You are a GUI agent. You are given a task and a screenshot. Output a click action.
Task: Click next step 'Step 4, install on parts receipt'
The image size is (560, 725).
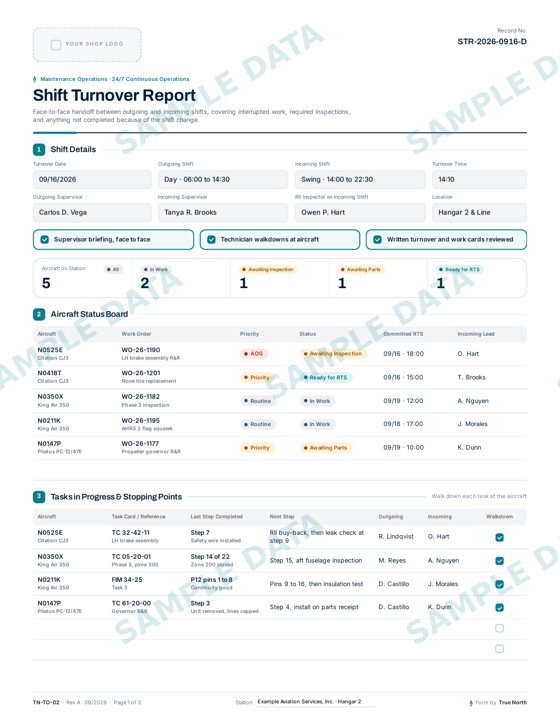(x=314, y=607)
